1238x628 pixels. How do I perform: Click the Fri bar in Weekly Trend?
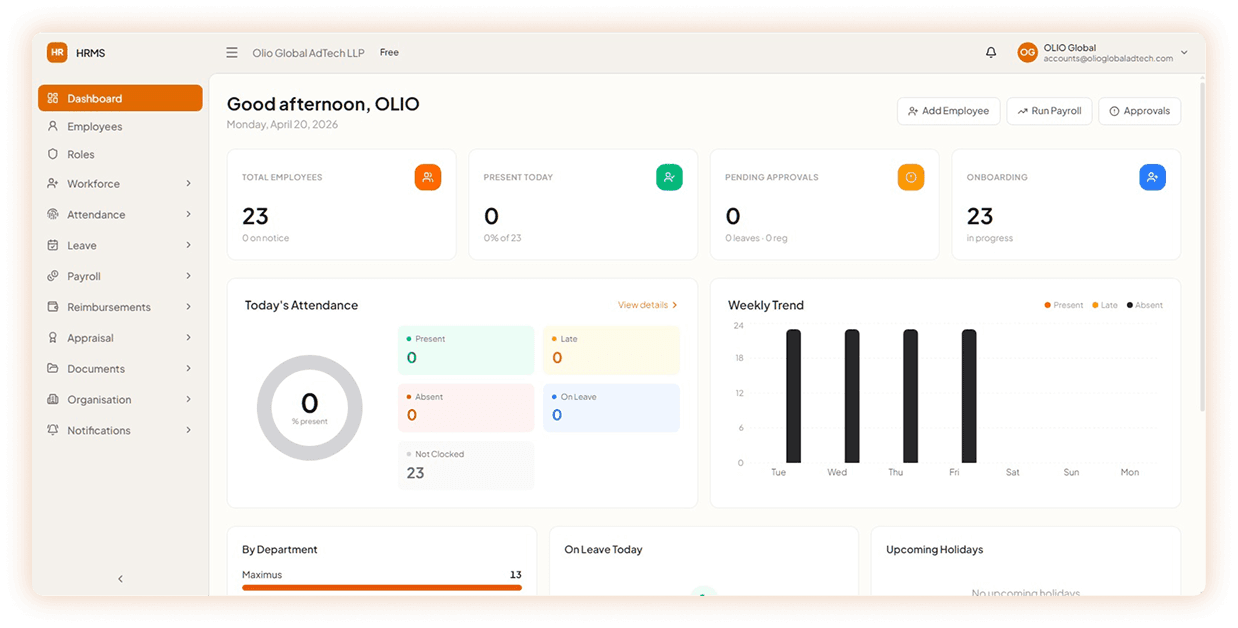point(969,396)
